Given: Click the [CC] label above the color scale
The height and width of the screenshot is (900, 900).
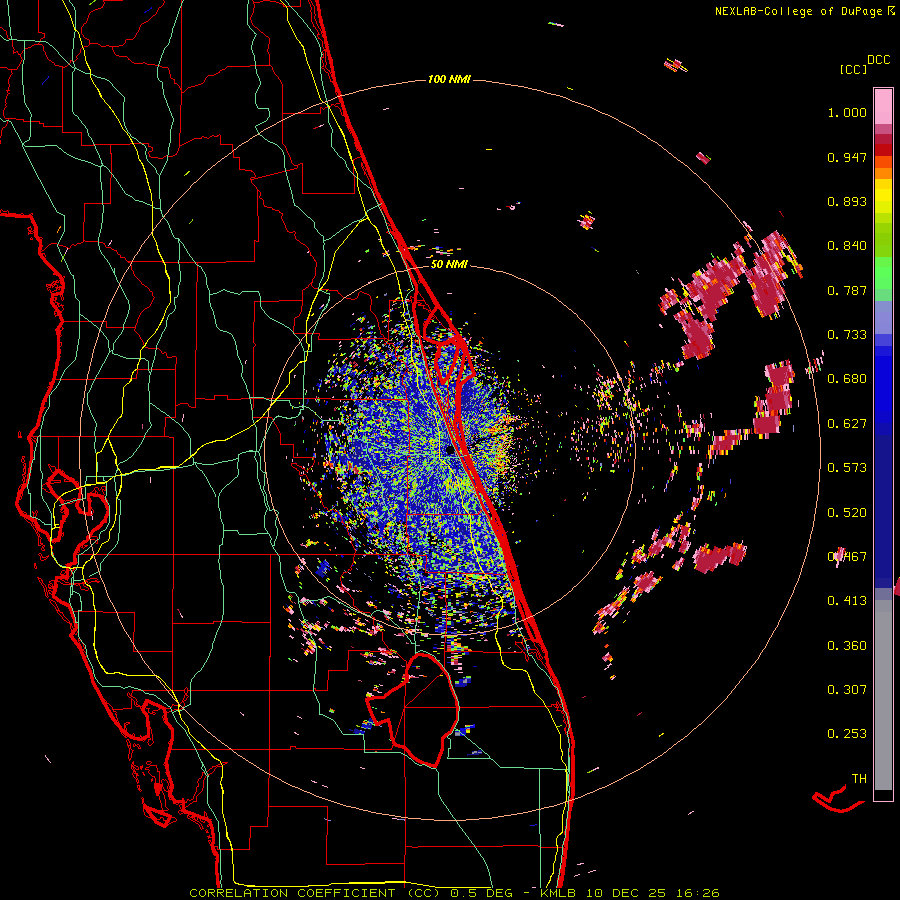Looking at the screenshot, I should tap(854, 69).
